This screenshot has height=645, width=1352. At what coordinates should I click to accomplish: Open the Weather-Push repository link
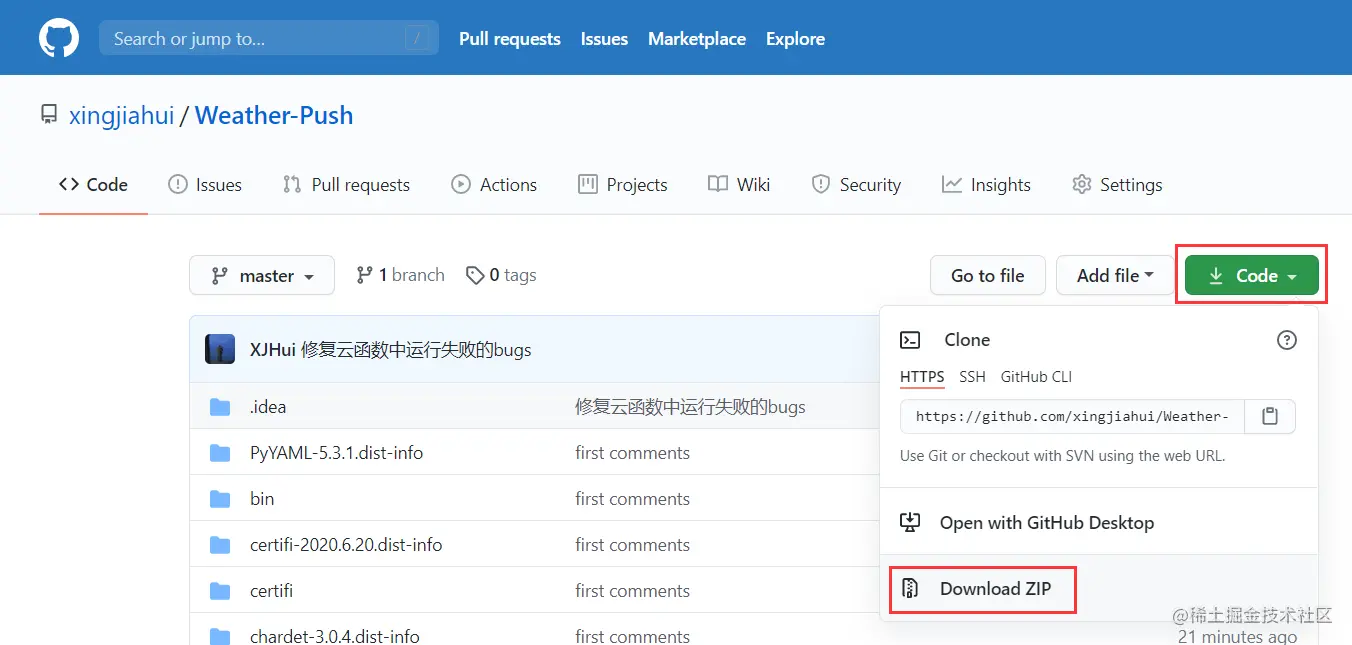pyautogui.click(x=274, y=115)
